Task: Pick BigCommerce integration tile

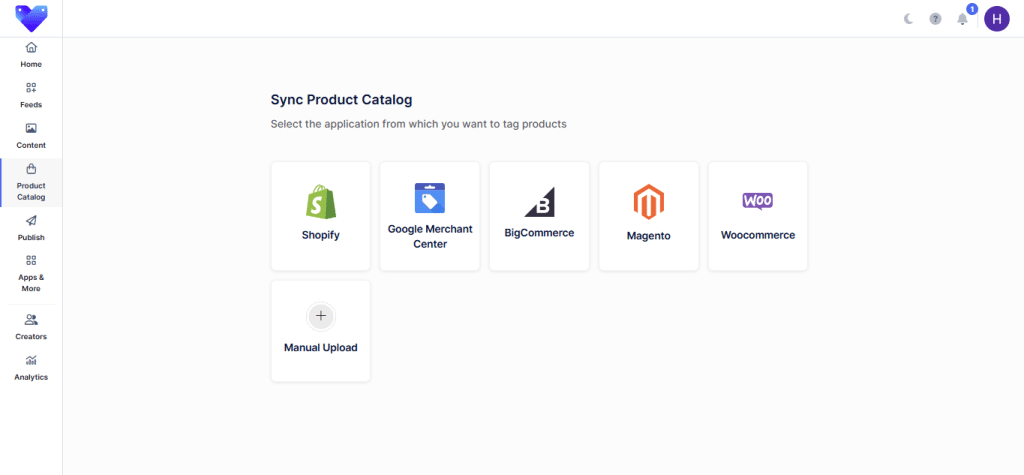Action: coord(539,216)
